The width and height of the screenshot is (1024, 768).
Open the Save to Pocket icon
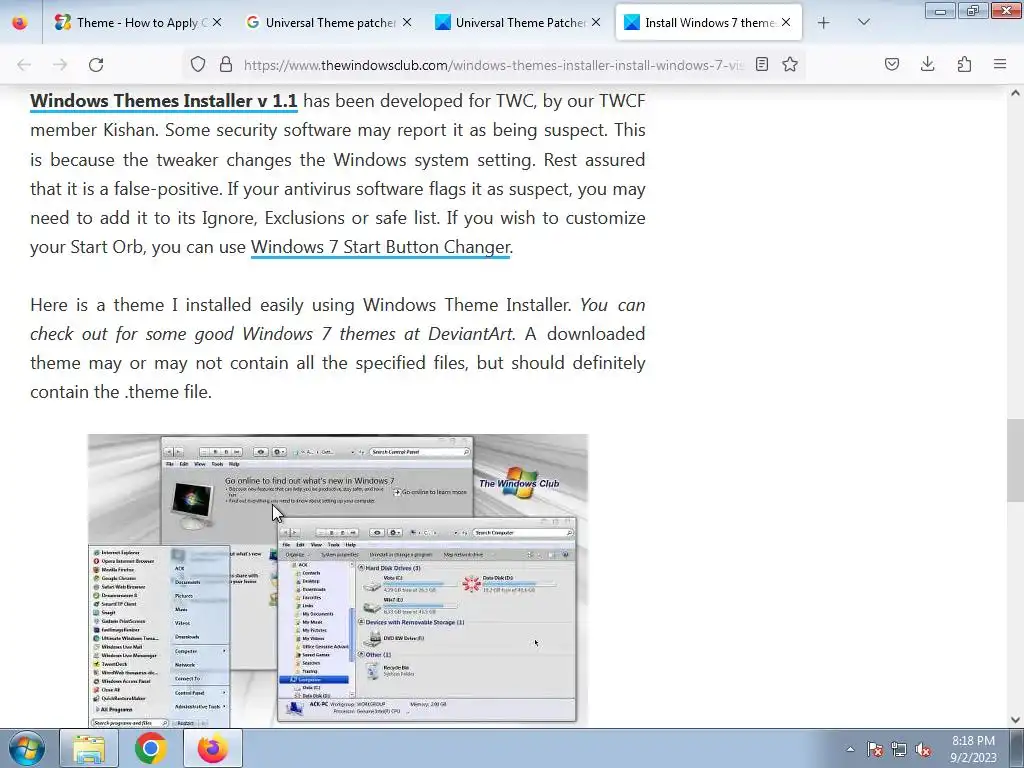(891, 64)
